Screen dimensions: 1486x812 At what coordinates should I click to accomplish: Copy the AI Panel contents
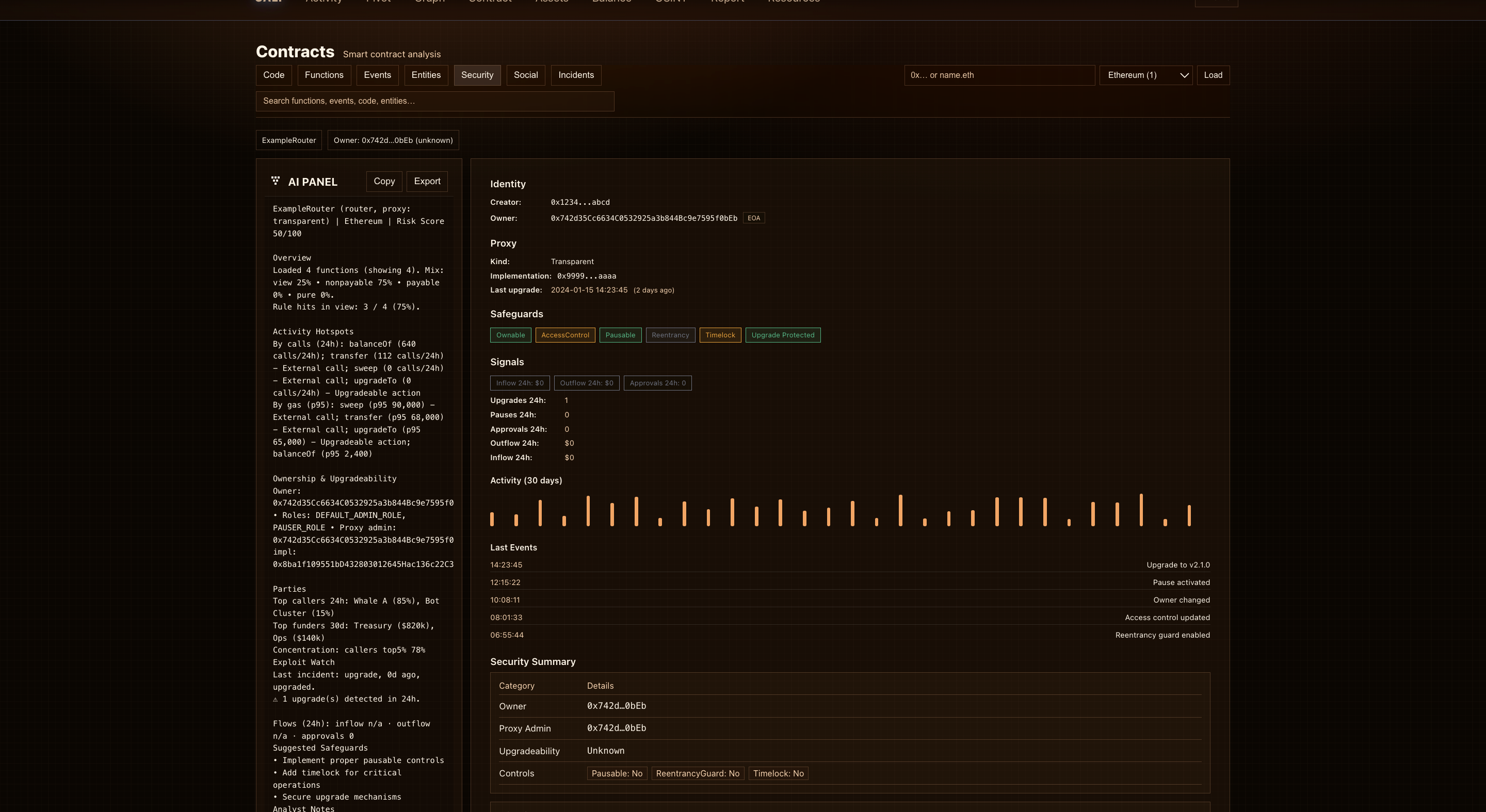pos(383,181)
